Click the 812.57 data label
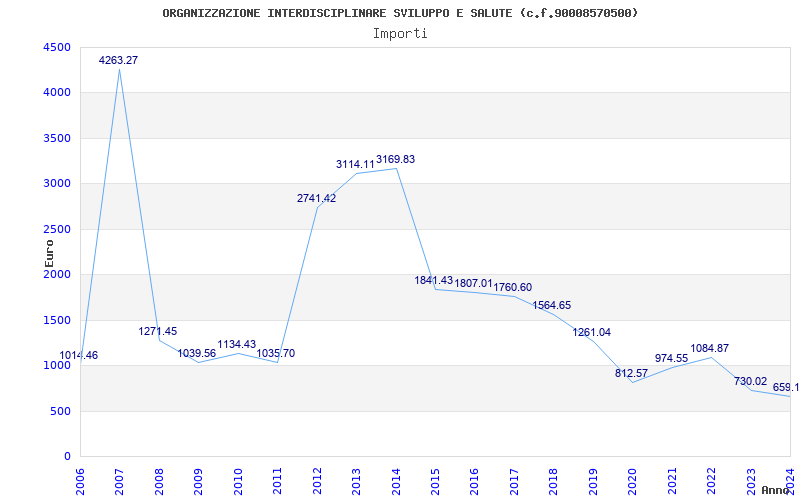 coord(631,373)
